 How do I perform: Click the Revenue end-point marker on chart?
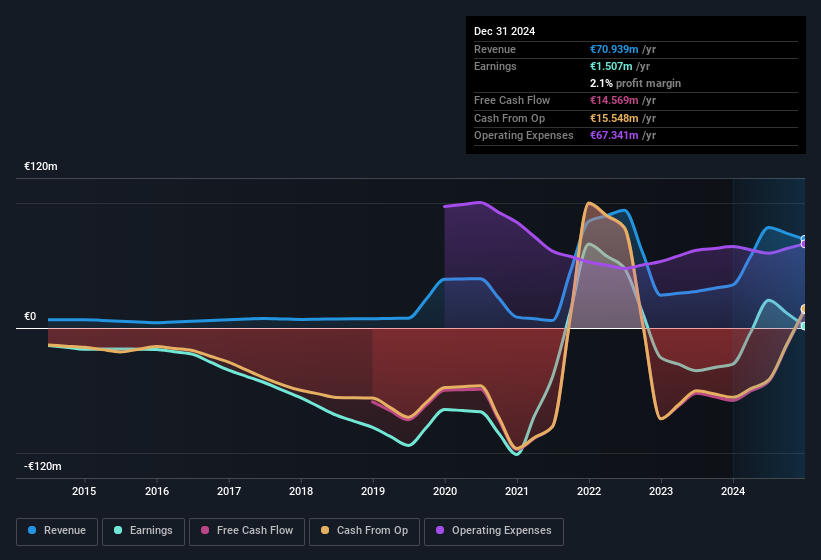pos(804,239)
